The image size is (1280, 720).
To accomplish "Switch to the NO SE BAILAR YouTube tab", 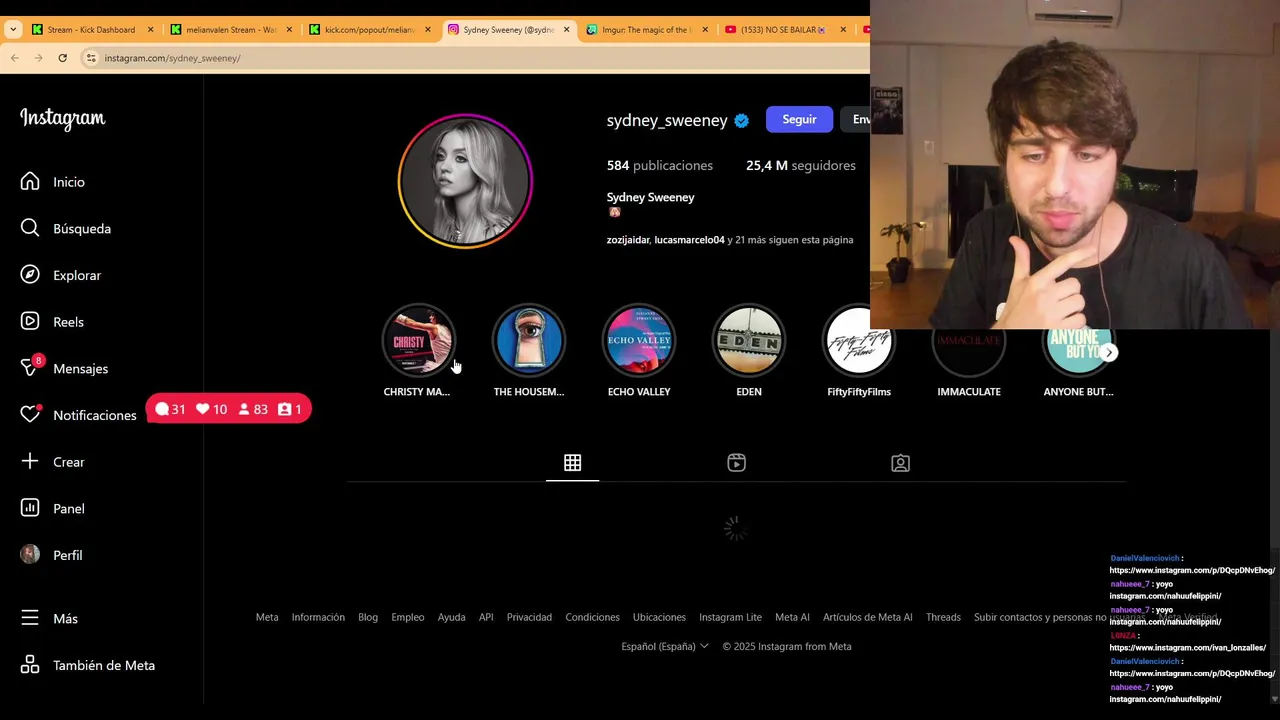I will click(x=783, y=29).
